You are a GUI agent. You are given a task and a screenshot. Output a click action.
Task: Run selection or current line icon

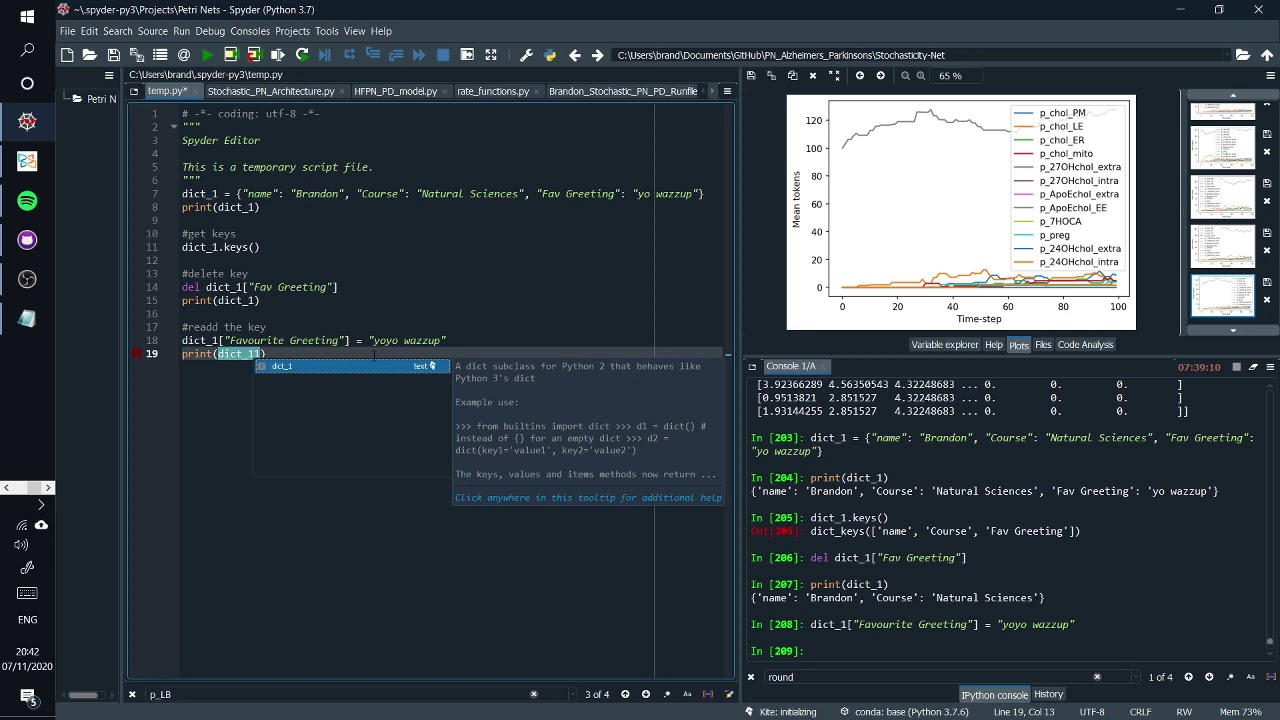click(278, 55)
